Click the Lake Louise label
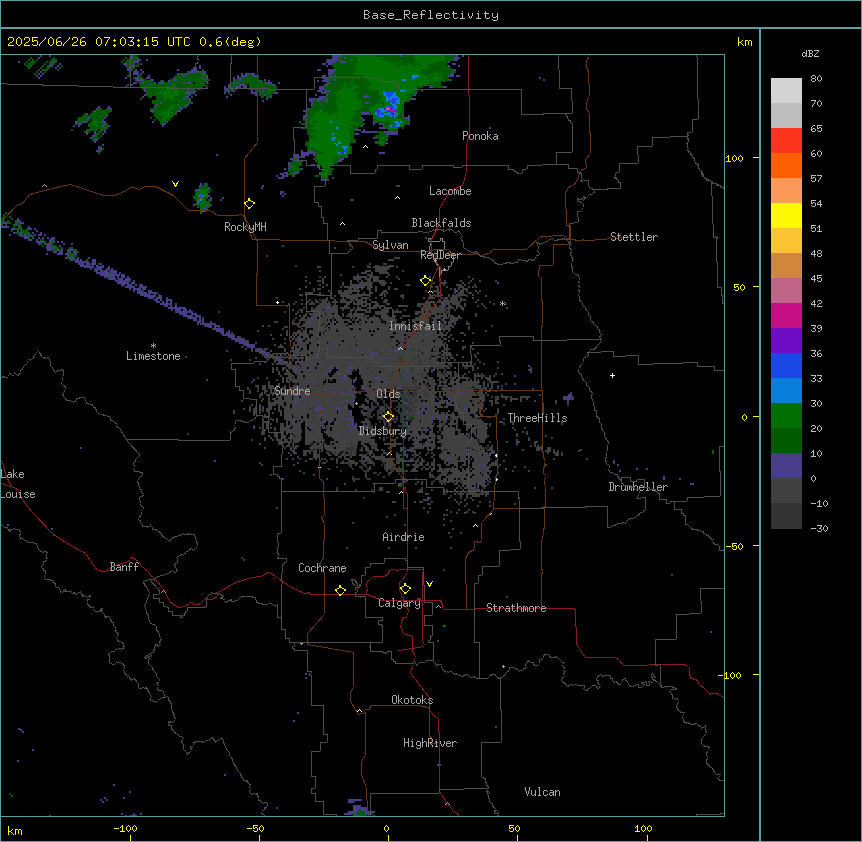Viewport: 862px width, 842px height. click(18, 484)
